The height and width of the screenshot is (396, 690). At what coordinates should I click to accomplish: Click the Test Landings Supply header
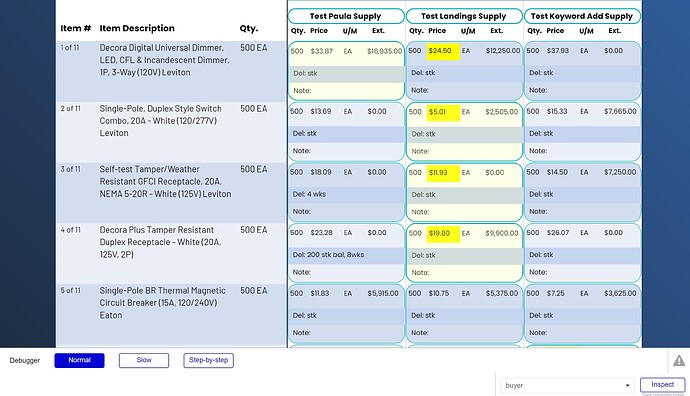click(464, 16)
